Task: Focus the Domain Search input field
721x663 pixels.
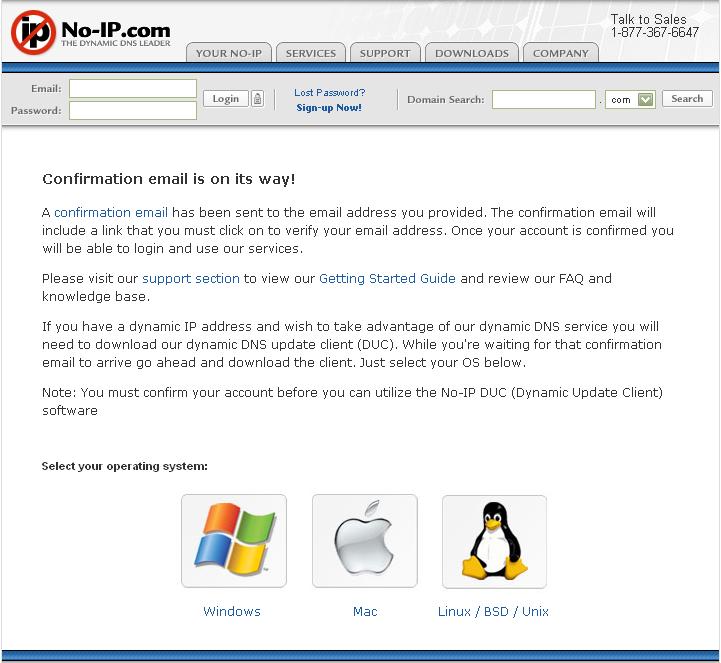Action: 544,99
